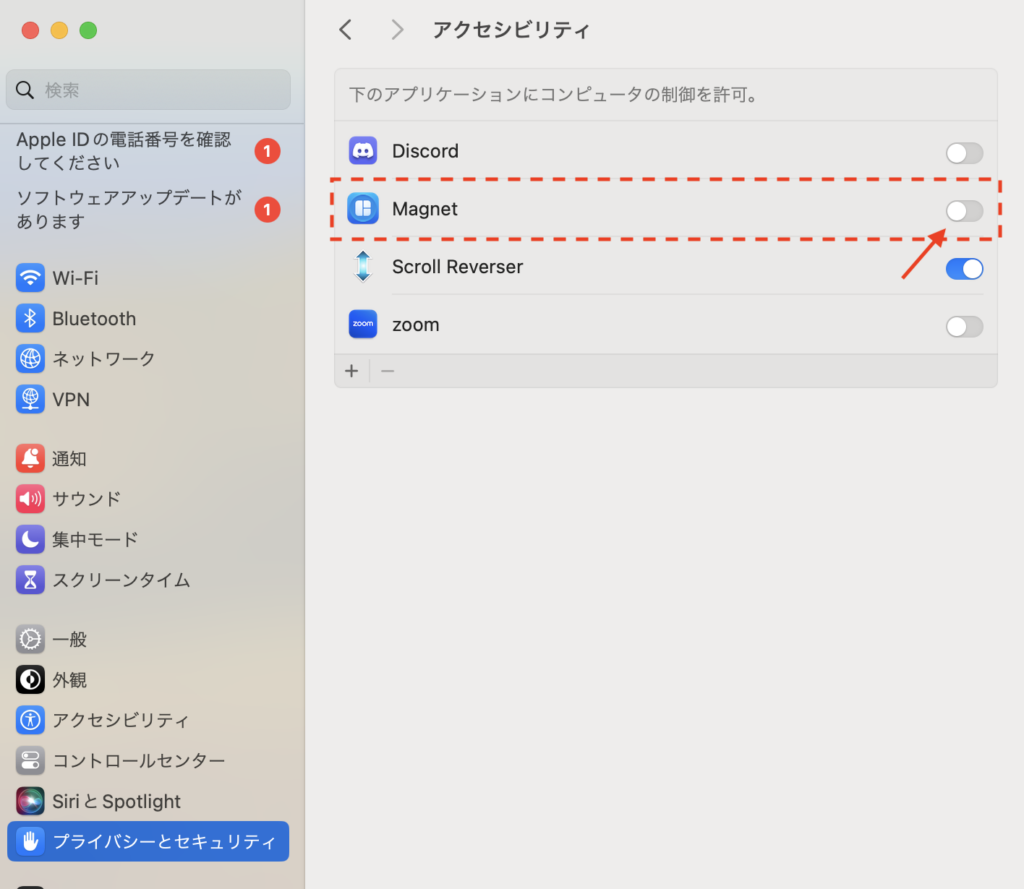This screenshot has width=1024, height=889.
Task: Open ソフトウェアアップデートがあります notification
Action: click(x=130, y=209)
